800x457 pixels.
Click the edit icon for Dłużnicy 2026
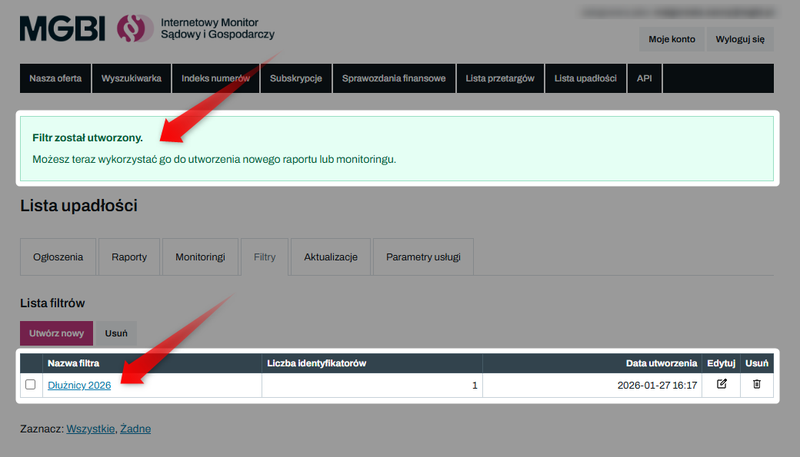pos(722,384)
